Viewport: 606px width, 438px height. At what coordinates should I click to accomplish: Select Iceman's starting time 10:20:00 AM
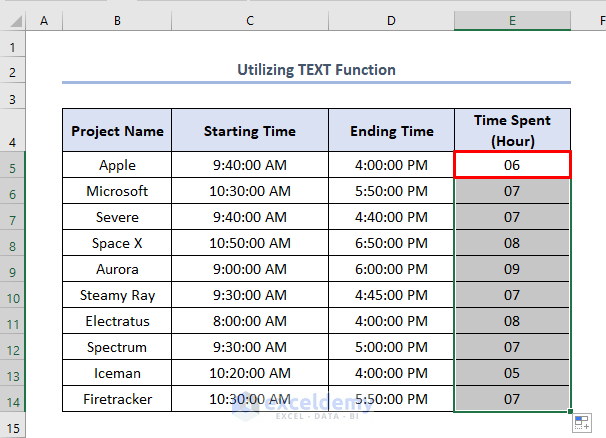250,373
